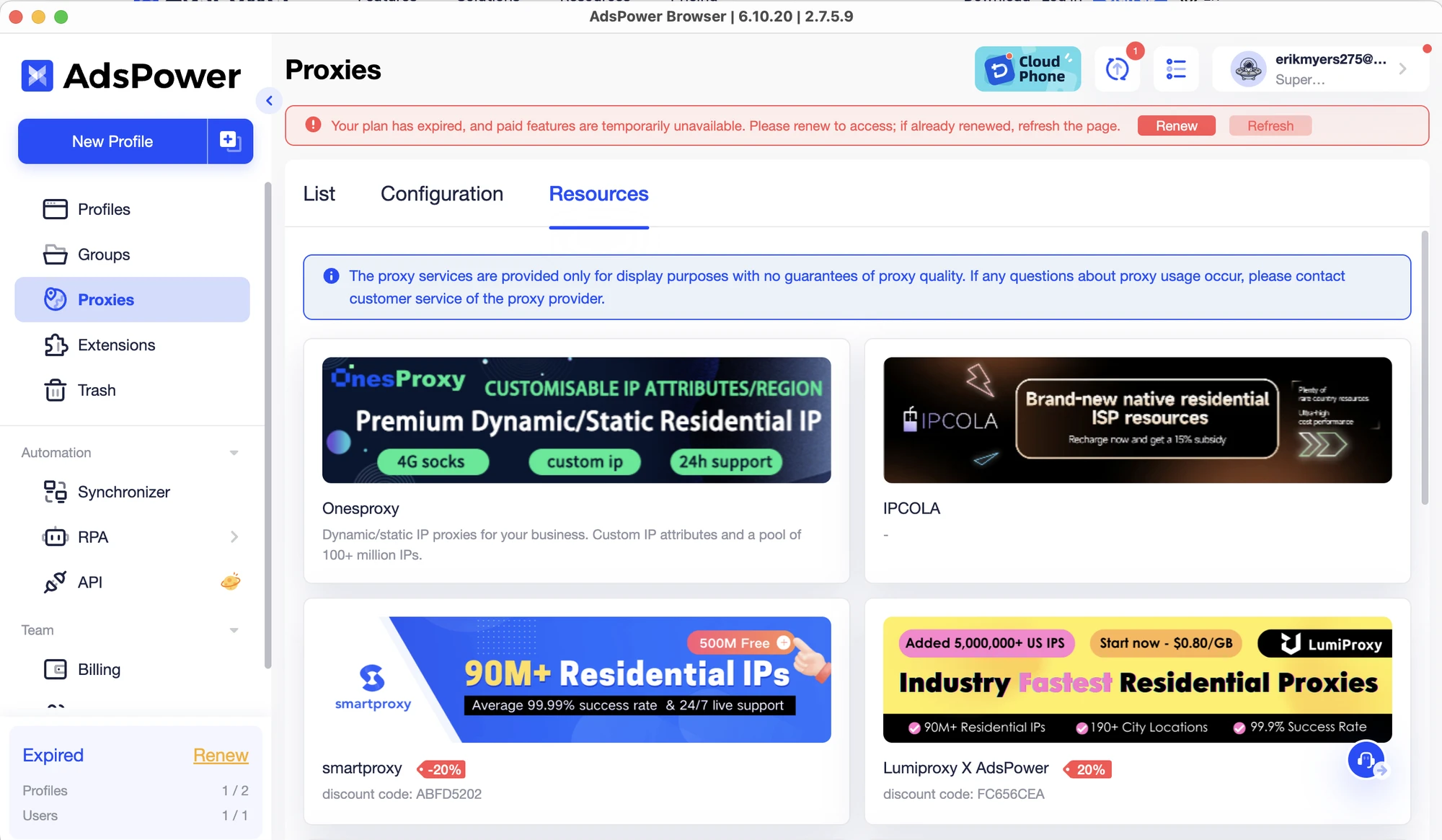Click the Onesproxy description text
The height and width of the screenshot is (840, 1442).
tap(562, 544)
